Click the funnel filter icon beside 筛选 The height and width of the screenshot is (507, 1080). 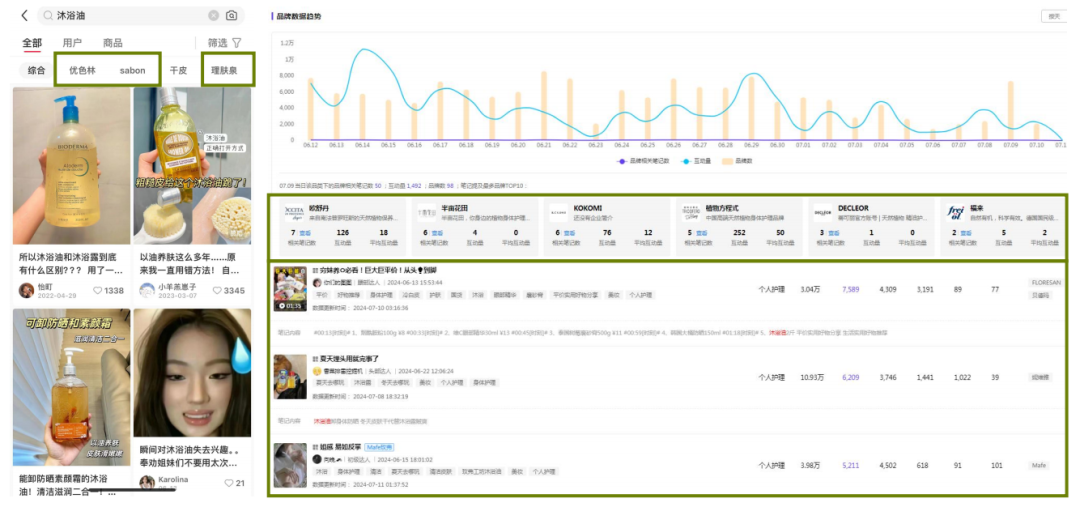click(x=237, y=43)
